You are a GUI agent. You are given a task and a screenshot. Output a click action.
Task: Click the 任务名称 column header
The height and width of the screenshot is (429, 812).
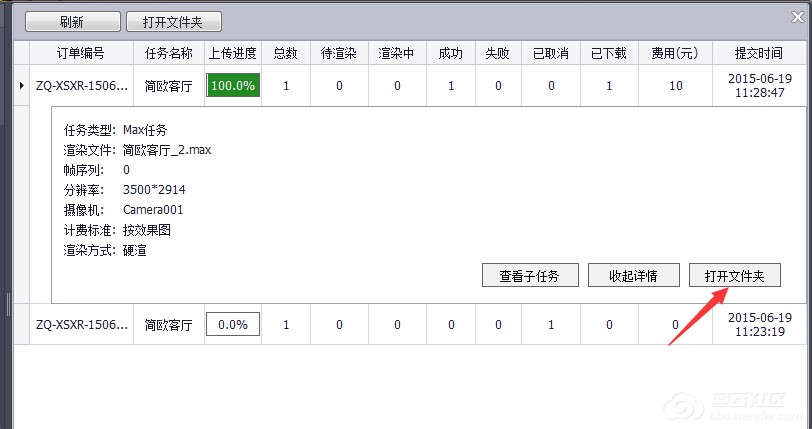(168, 53)
